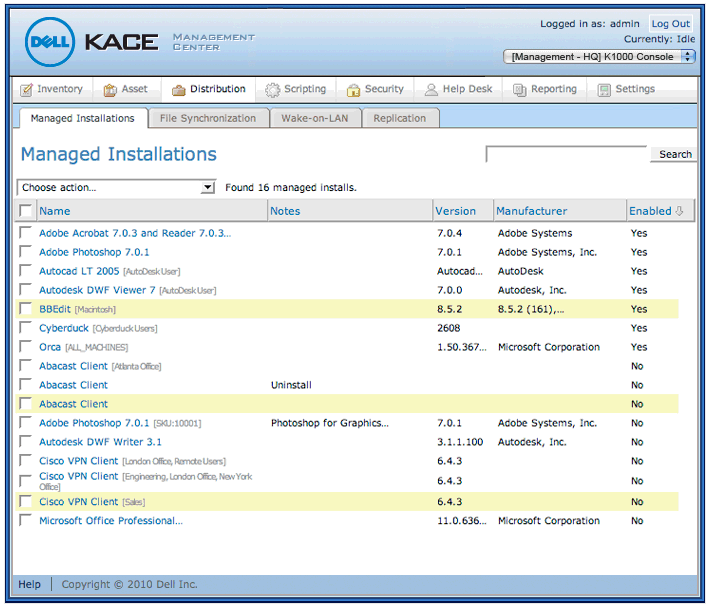Expand the Management HQ K1000 Console selector

(599, 57)
